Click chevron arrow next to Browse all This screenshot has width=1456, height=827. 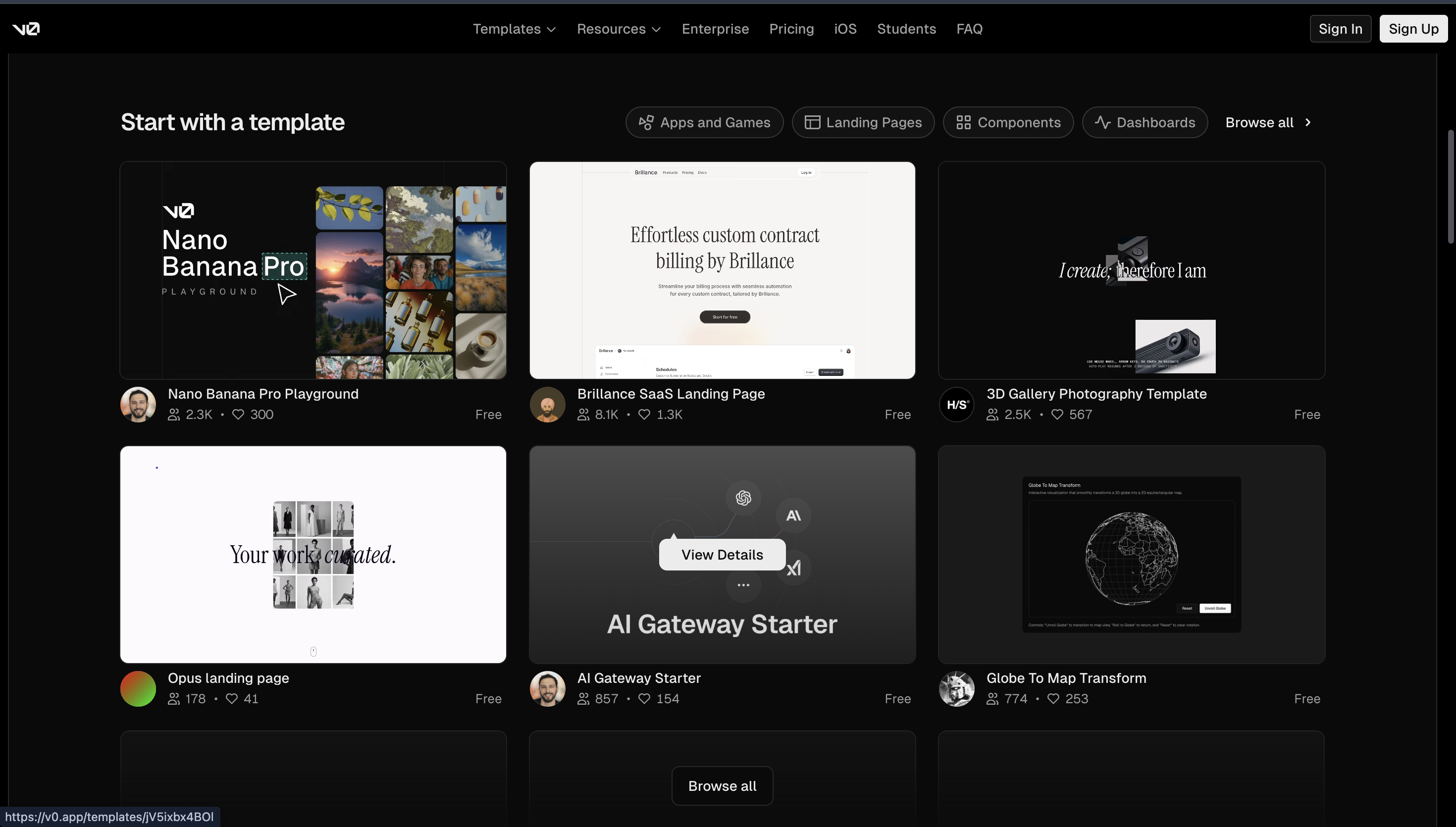[x=1308, y=123]
